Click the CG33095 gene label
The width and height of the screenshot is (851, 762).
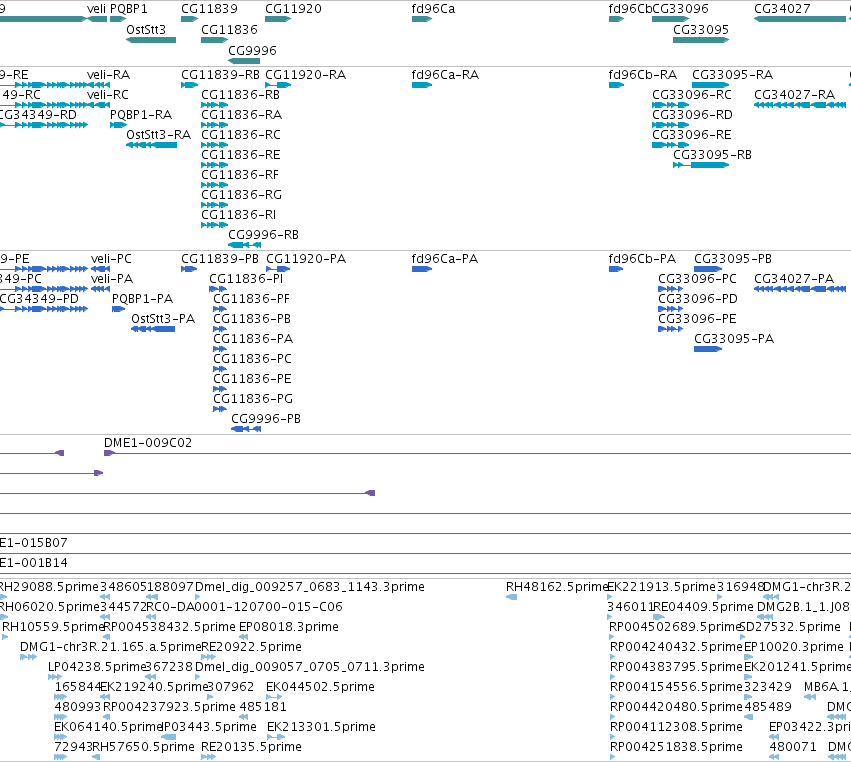(701, 29)
